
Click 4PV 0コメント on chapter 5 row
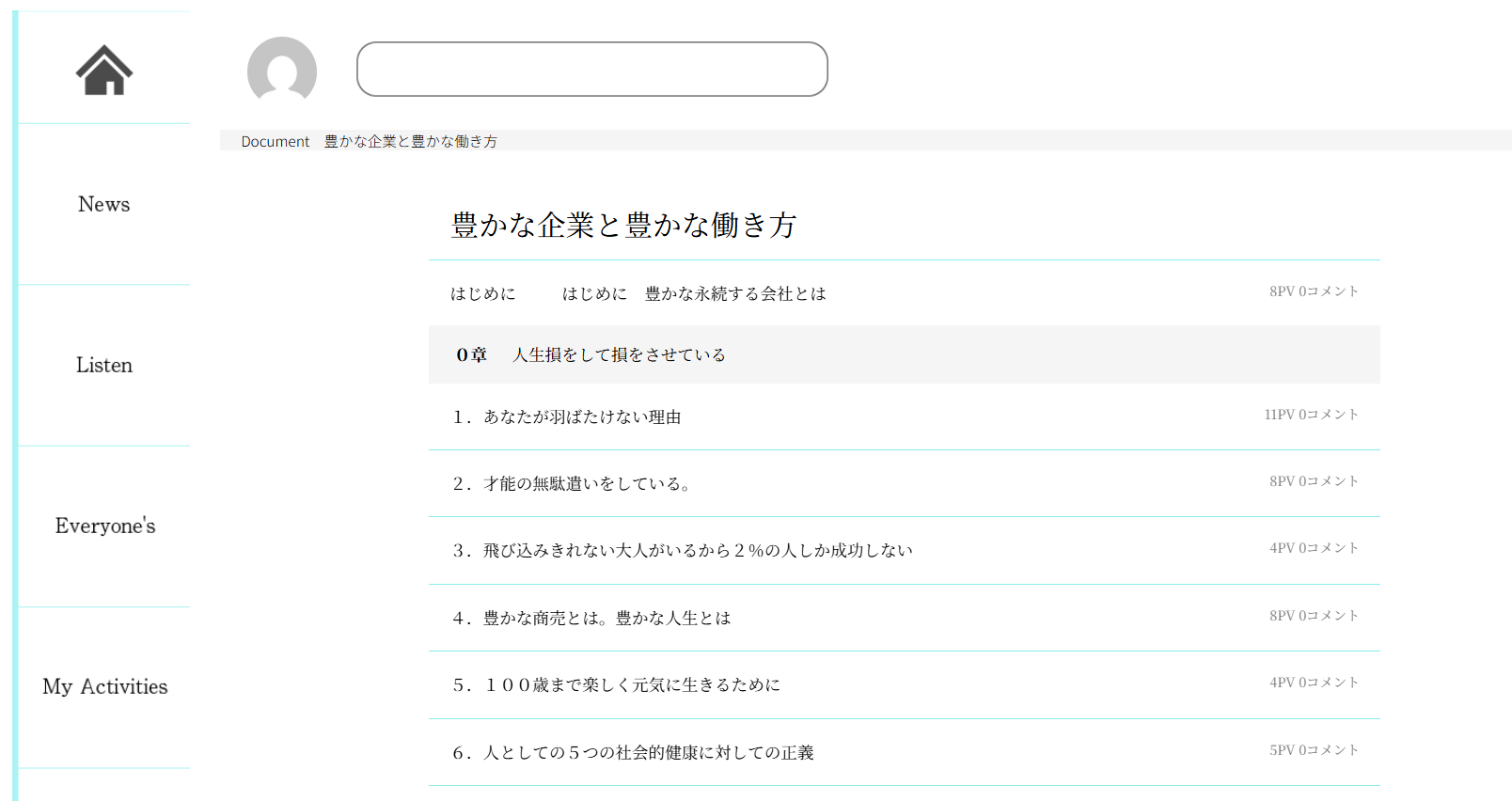coord(1314,683)
